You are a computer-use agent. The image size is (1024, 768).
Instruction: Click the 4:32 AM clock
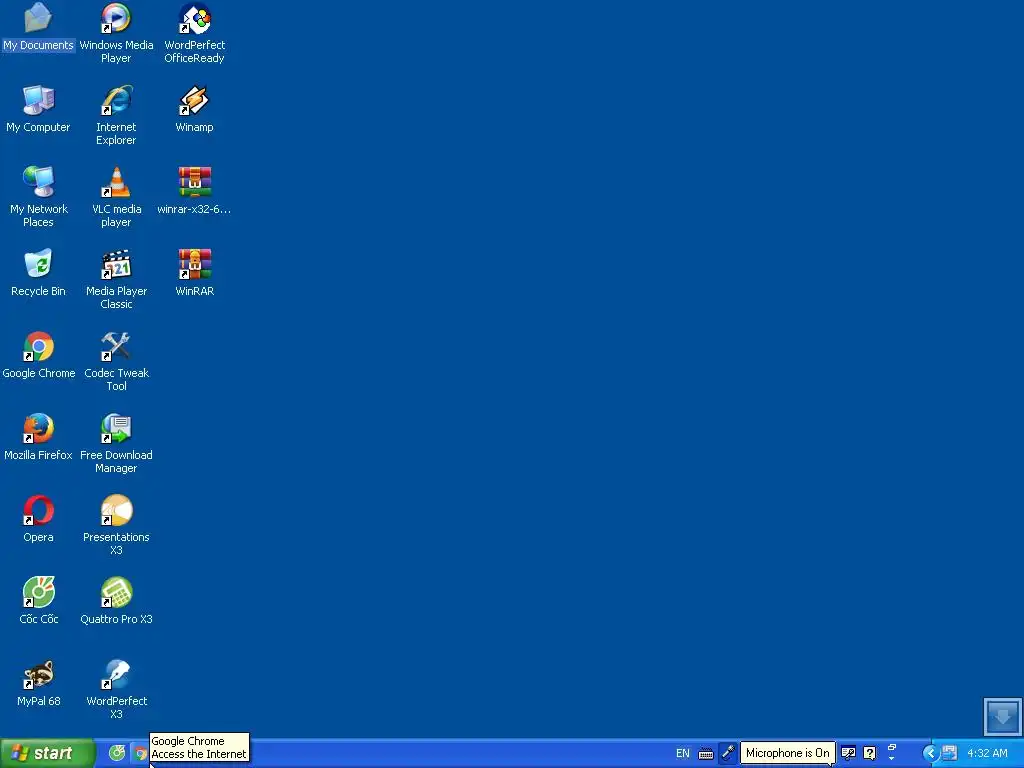(987, 753)
